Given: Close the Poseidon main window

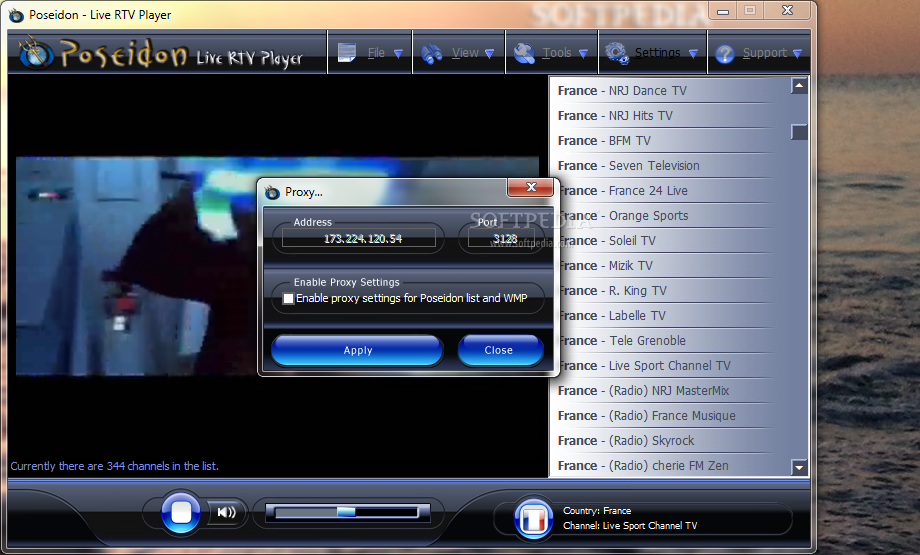Looking at the screenshot, I should tap(787, 11).
